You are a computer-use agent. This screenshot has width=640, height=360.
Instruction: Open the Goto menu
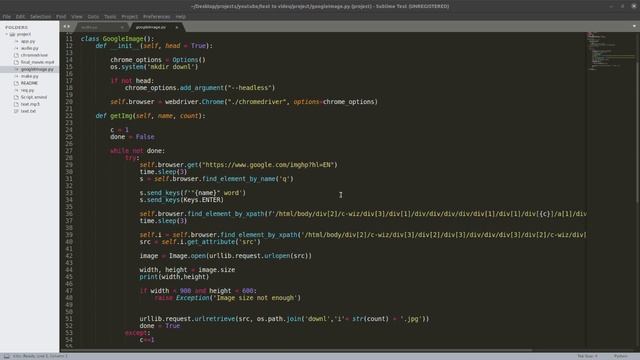pos(93,17)
